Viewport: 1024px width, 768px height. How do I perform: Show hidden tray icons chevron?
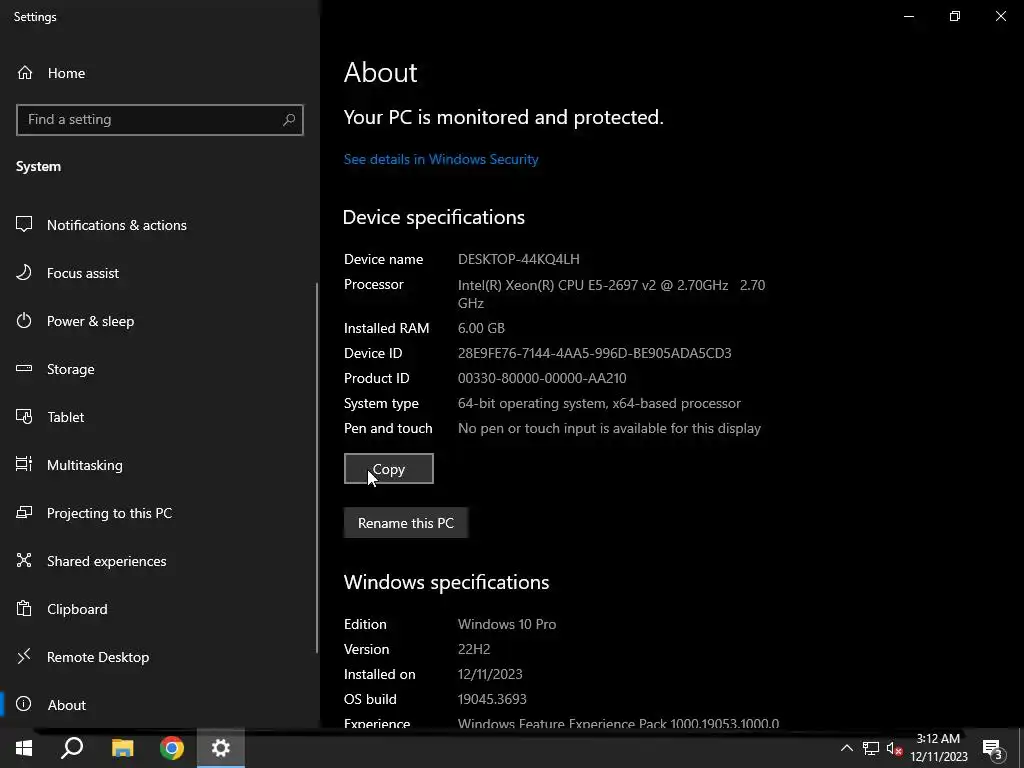(x=846, y=748)
